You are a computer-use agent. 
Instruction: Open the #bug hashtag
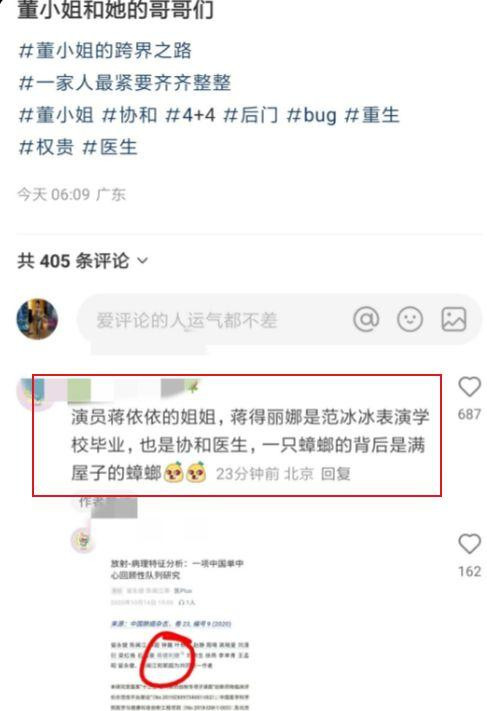tap(312, 115)
